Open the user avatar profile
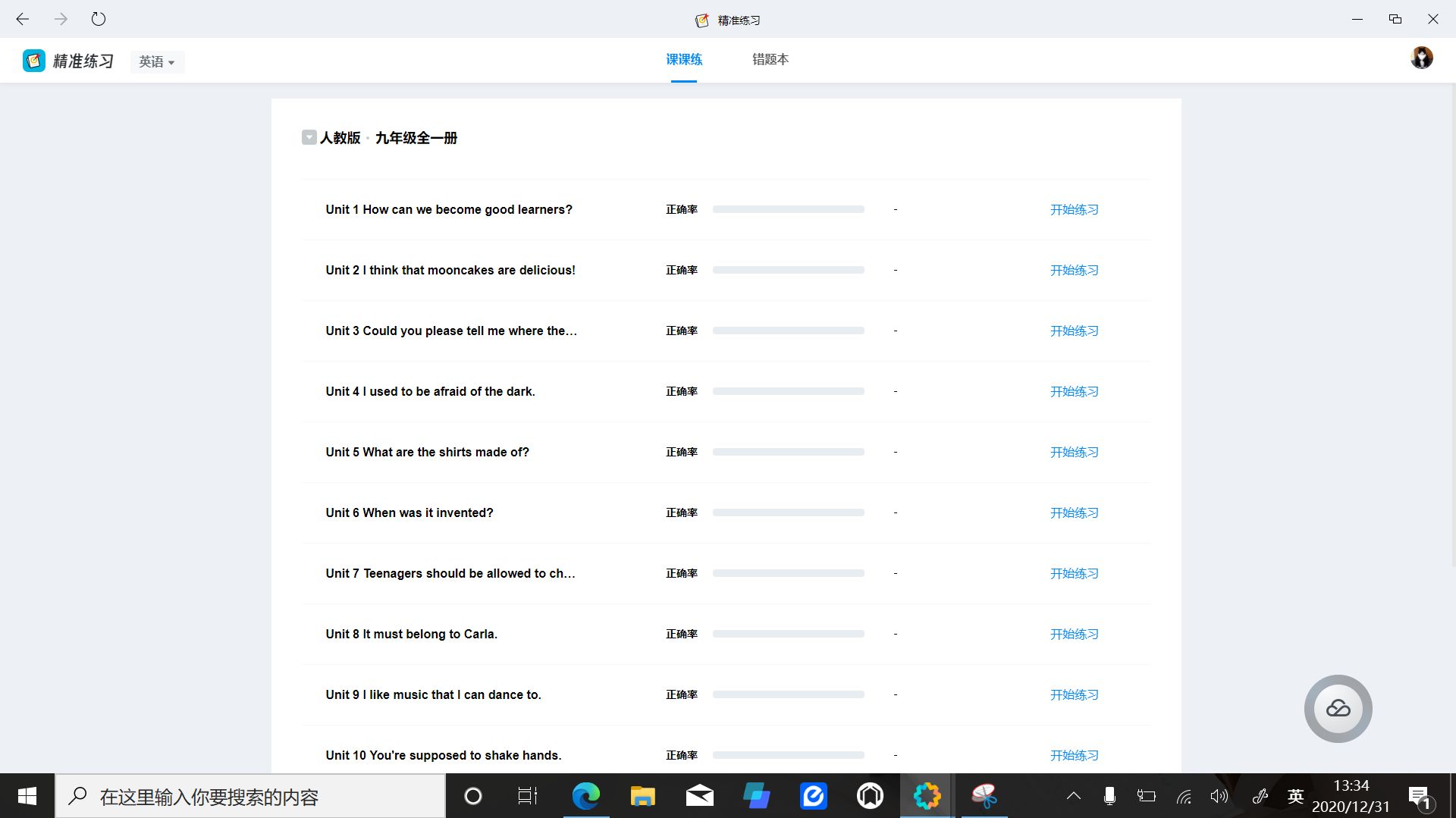Image resolution: width=1456 pixels, height=818 pixels. [x=1422, y=58]
